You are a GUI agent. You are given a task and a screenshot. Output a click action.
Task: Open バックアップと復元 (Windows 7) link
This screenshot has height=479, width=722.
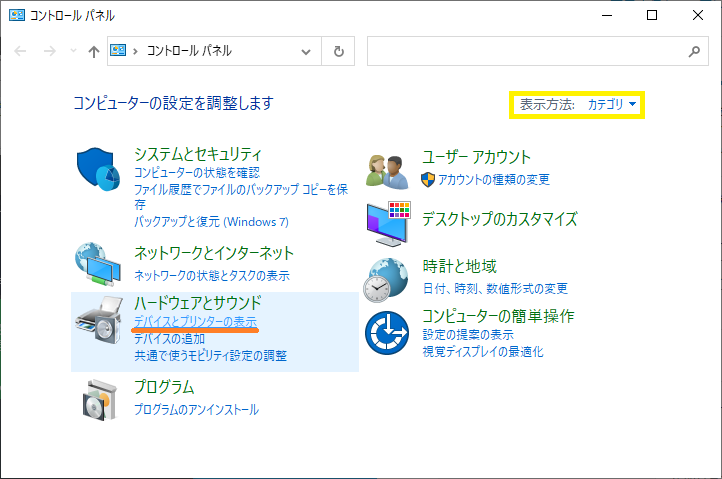click(211, 222)
